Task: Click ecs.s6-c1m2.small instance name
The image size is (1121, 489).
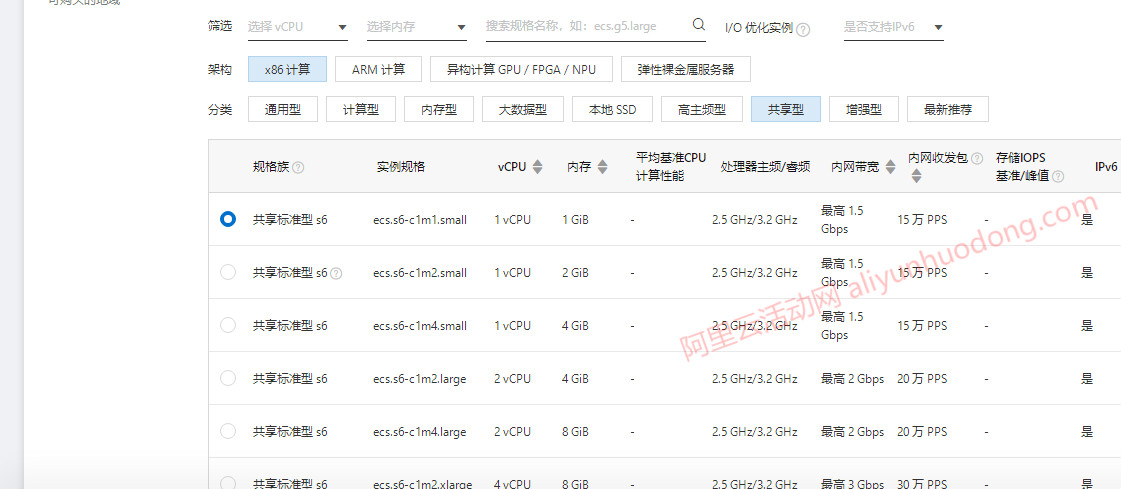Action: [420, 273]
